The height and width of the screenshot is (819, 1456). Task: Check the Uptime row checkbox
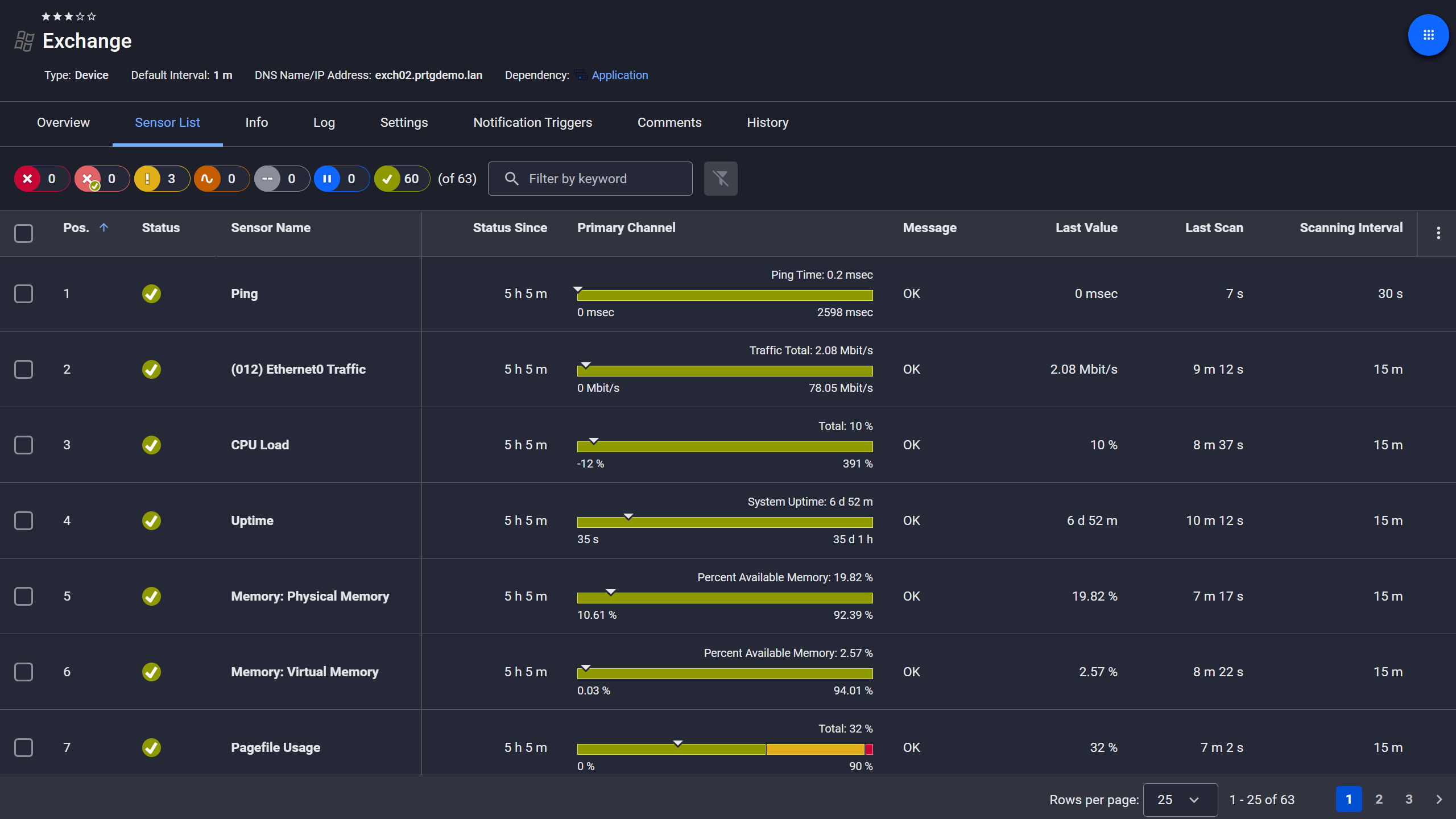click(x=23, y=521)
